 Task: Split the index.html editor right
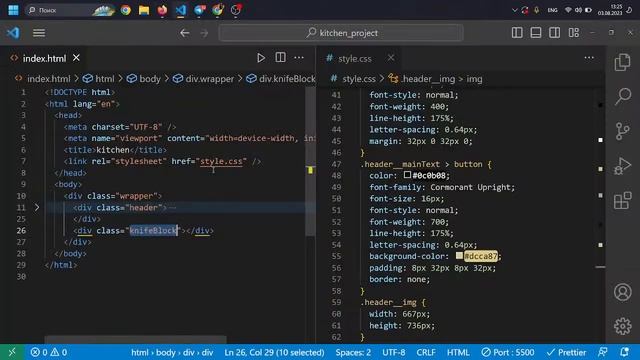(280, 58)
